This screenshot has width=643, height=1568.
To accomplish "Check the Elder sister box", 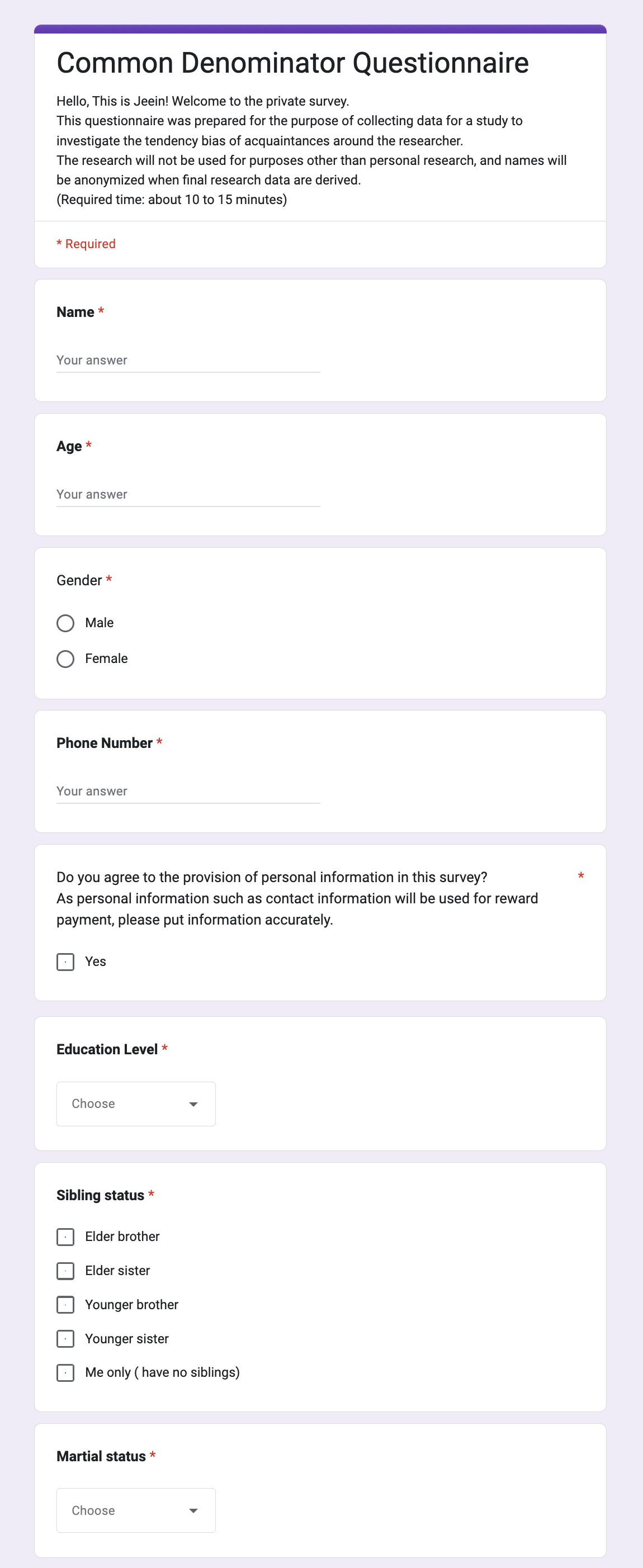I will coord(65,1271).
